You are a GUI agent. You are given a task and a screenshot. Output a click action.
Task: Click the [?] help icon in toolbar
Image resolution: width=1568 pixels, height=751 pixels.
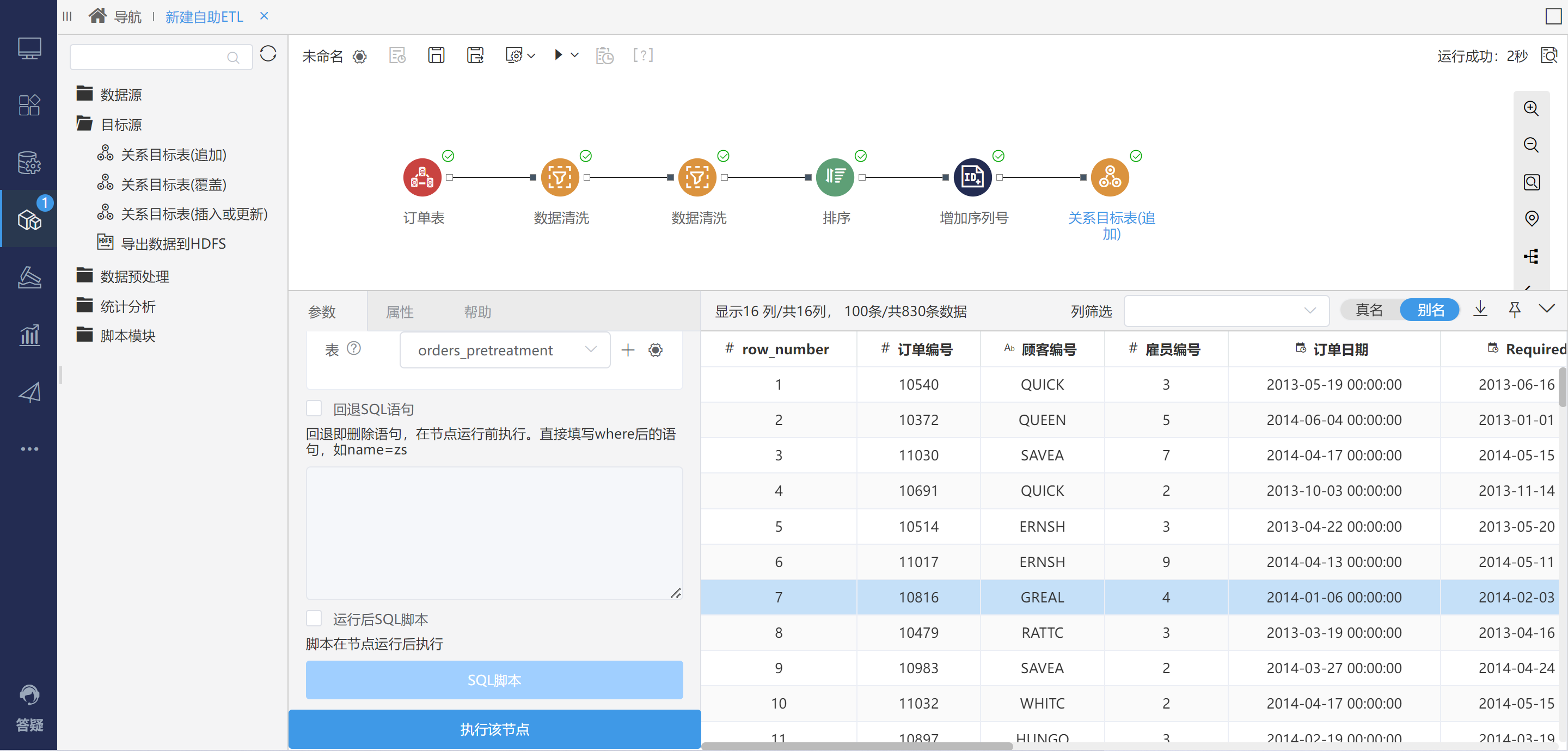coord(643,55)
